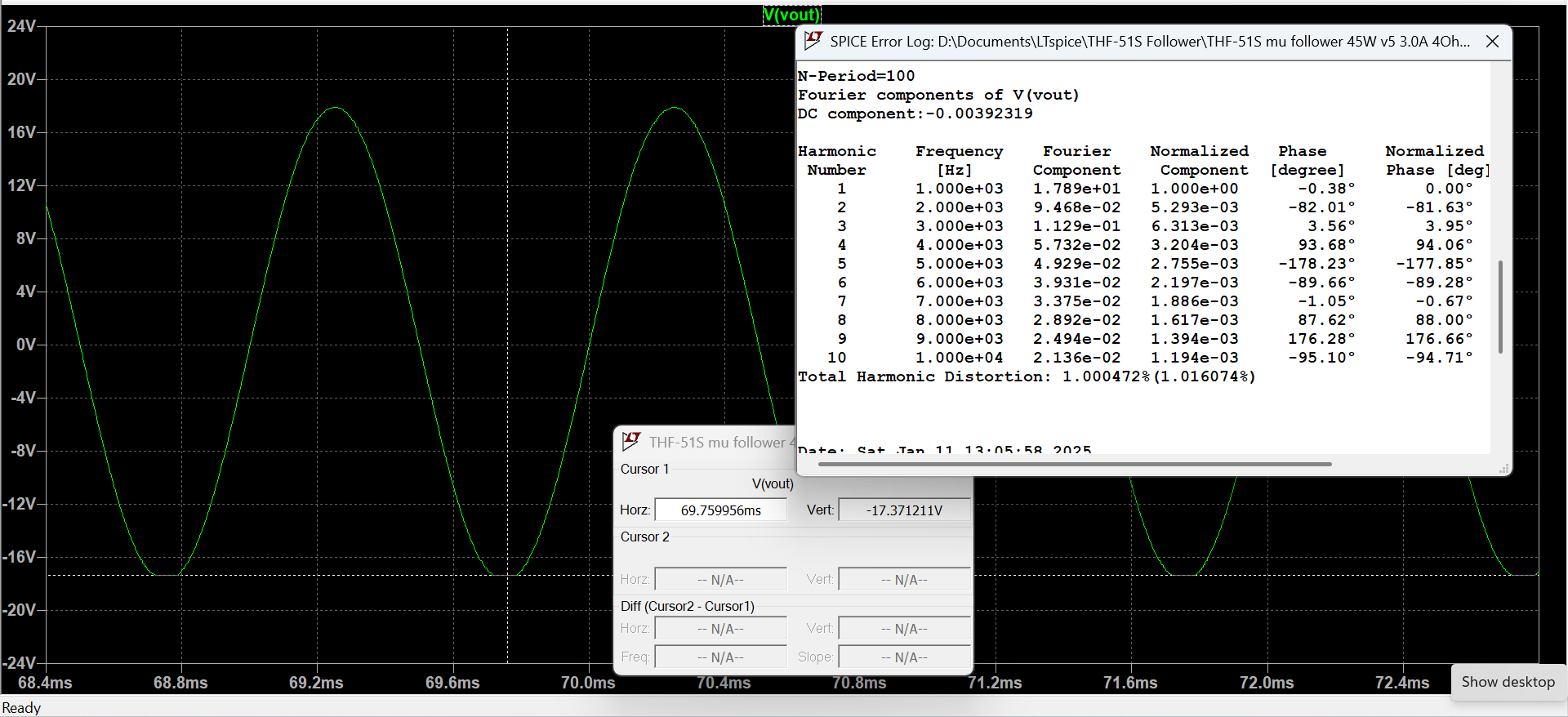
Task: Click the Cursor 1 V(vout) label
Action: tap(773, 483)
